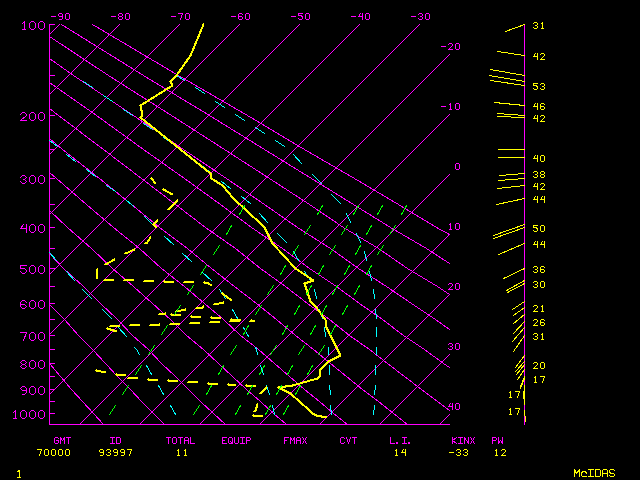640x480 pixels.
Task: Select the station ID value 93997
Action: click(x=123, y=452)
